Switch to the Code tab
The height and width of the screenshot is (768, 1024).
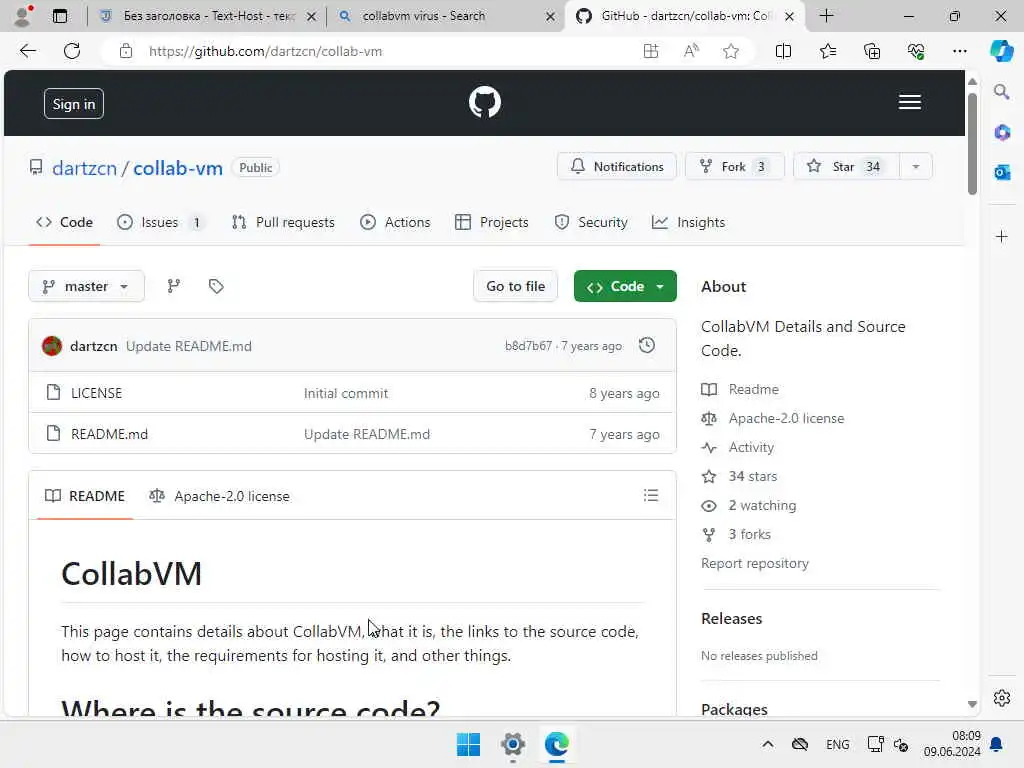pos(64,222)
